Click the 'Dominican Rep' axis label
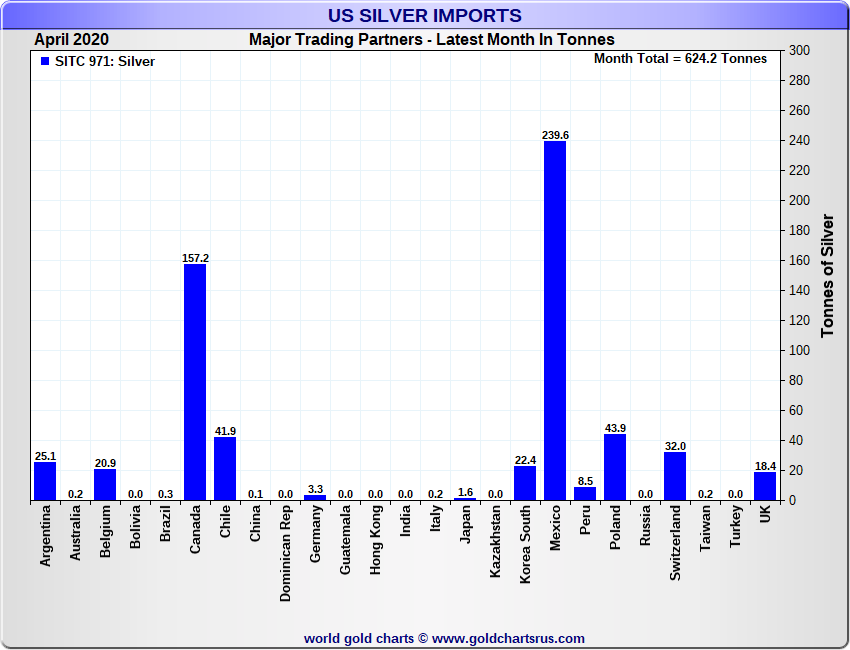The height and width of the screenshot is (650, 850). point(285,553)
